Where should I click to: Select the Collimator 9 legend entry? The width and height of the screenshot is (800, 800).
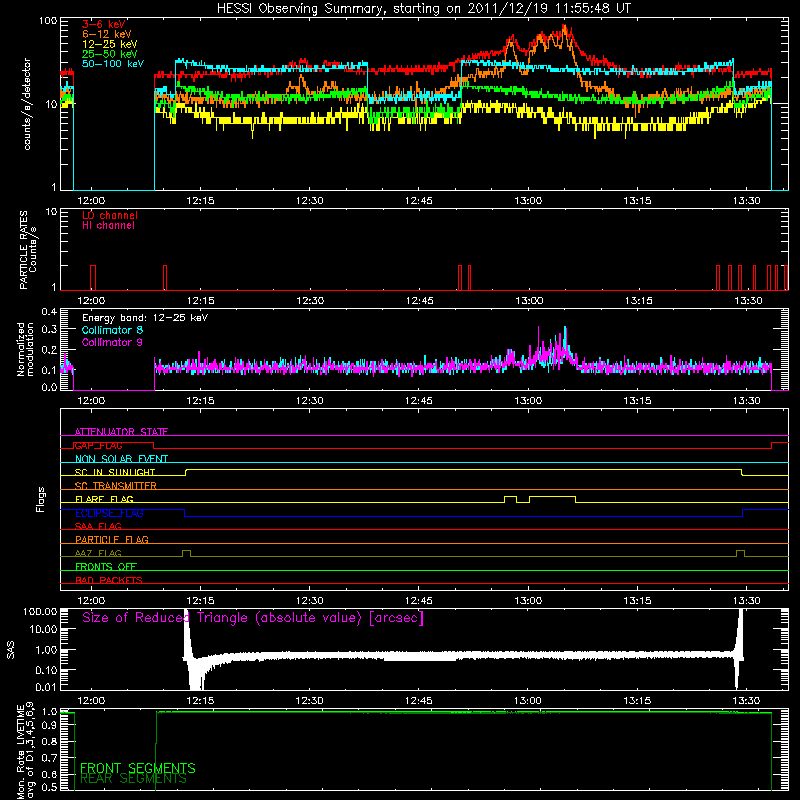click(x=112, y=342)
